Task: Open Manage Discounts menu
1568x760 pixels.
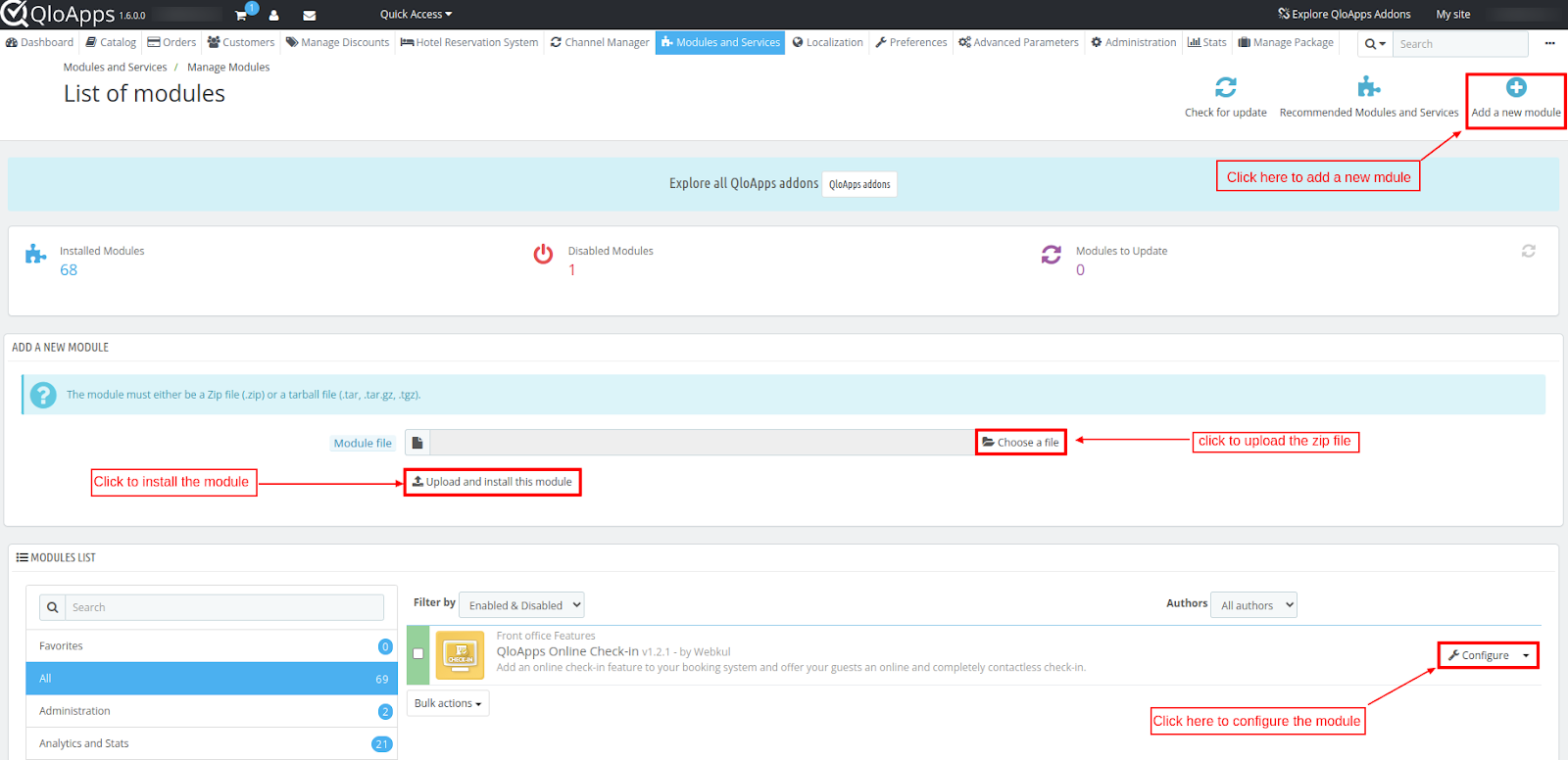Action: pyautogui.click(x=337, y=42)
